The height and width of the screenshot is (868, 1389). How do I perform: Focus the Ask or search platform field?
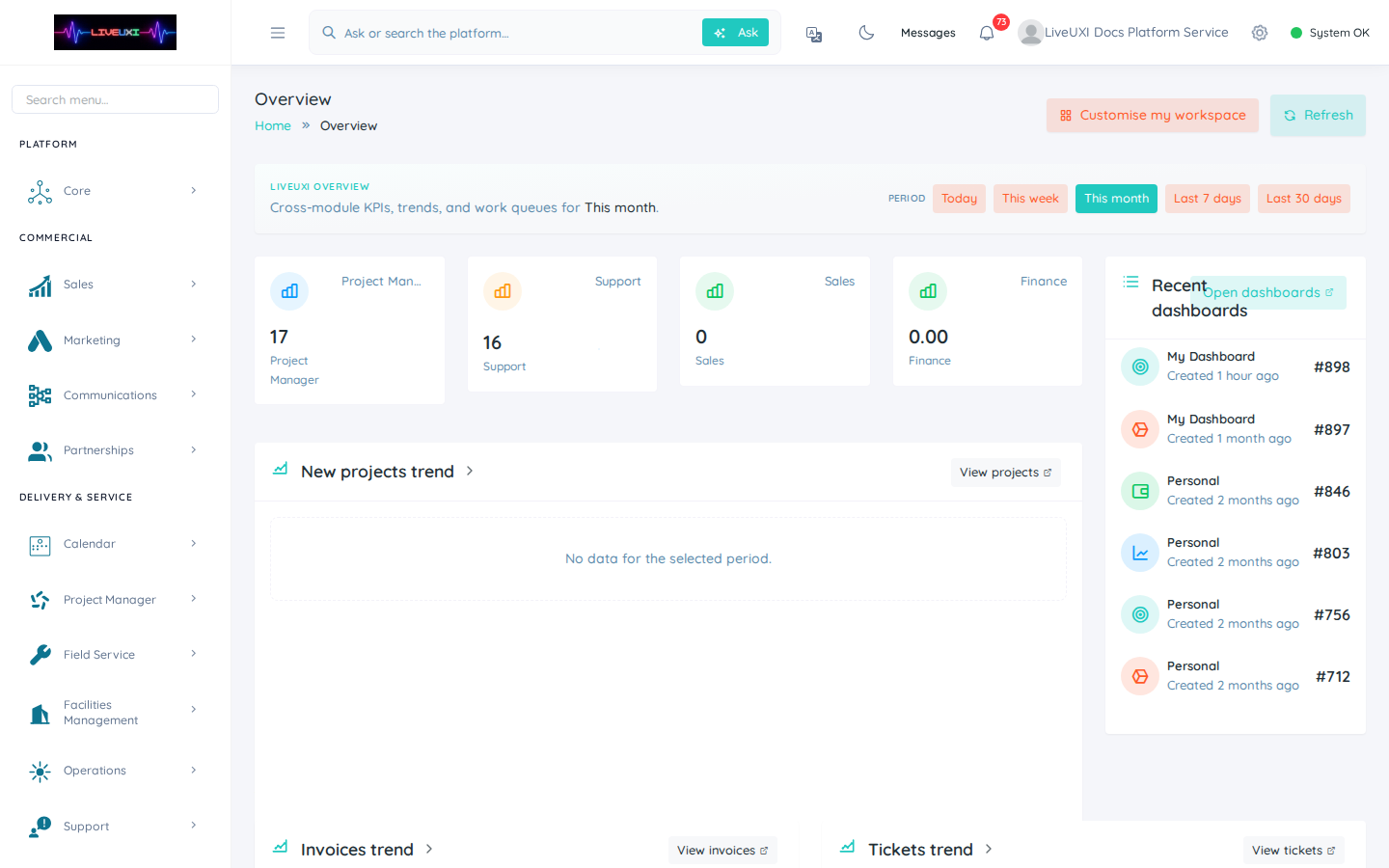click(x=519, y=33)
